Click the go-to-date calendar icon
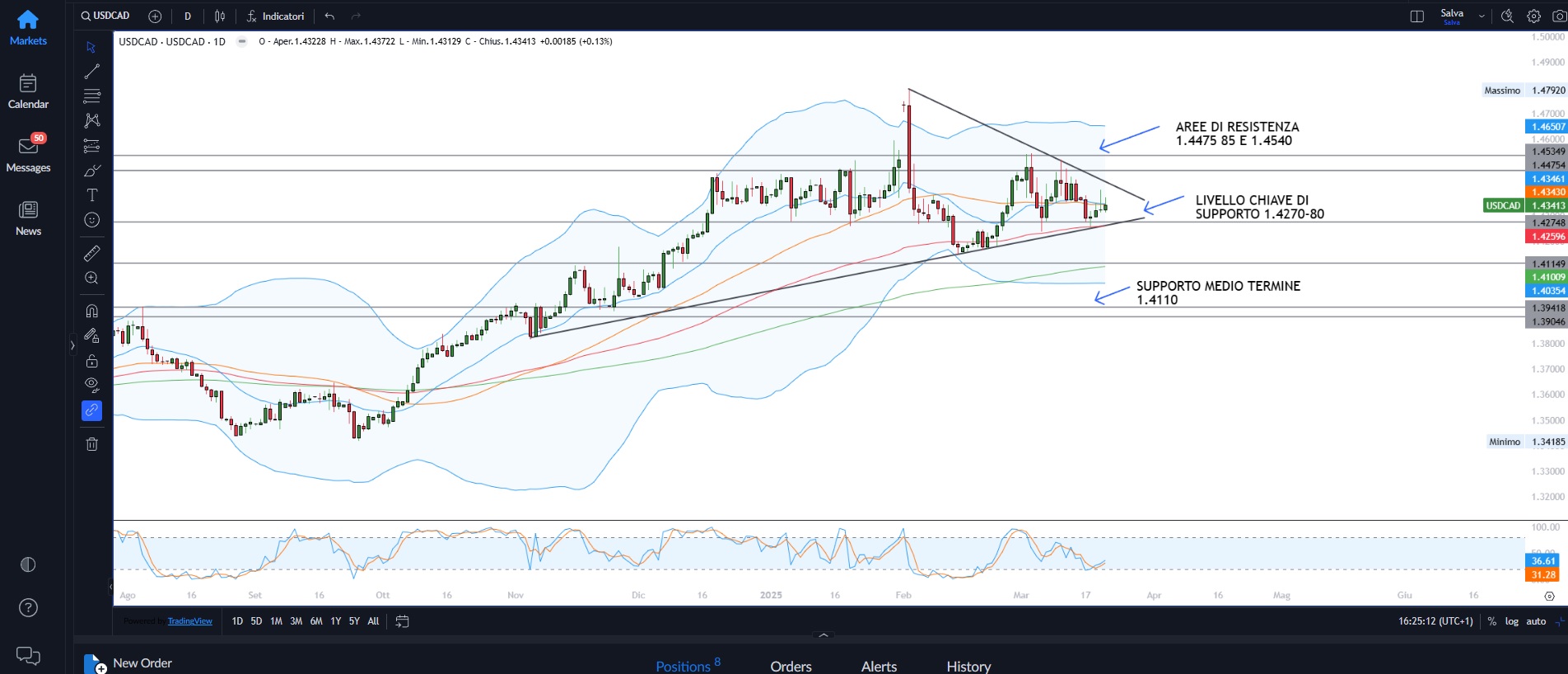This screenshot has width=1568, height=674. tap(402, 621)
